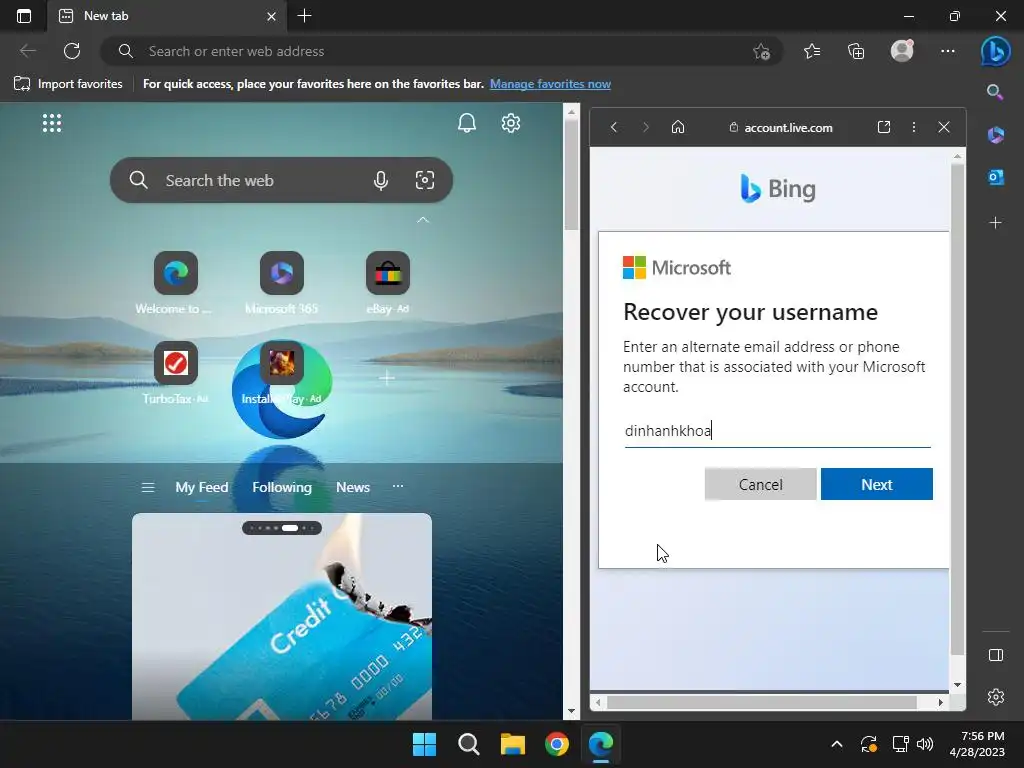The height and width of the screenshot is (768, 1024).
Task: Add this page to favorites star icon
Action: 761,52
